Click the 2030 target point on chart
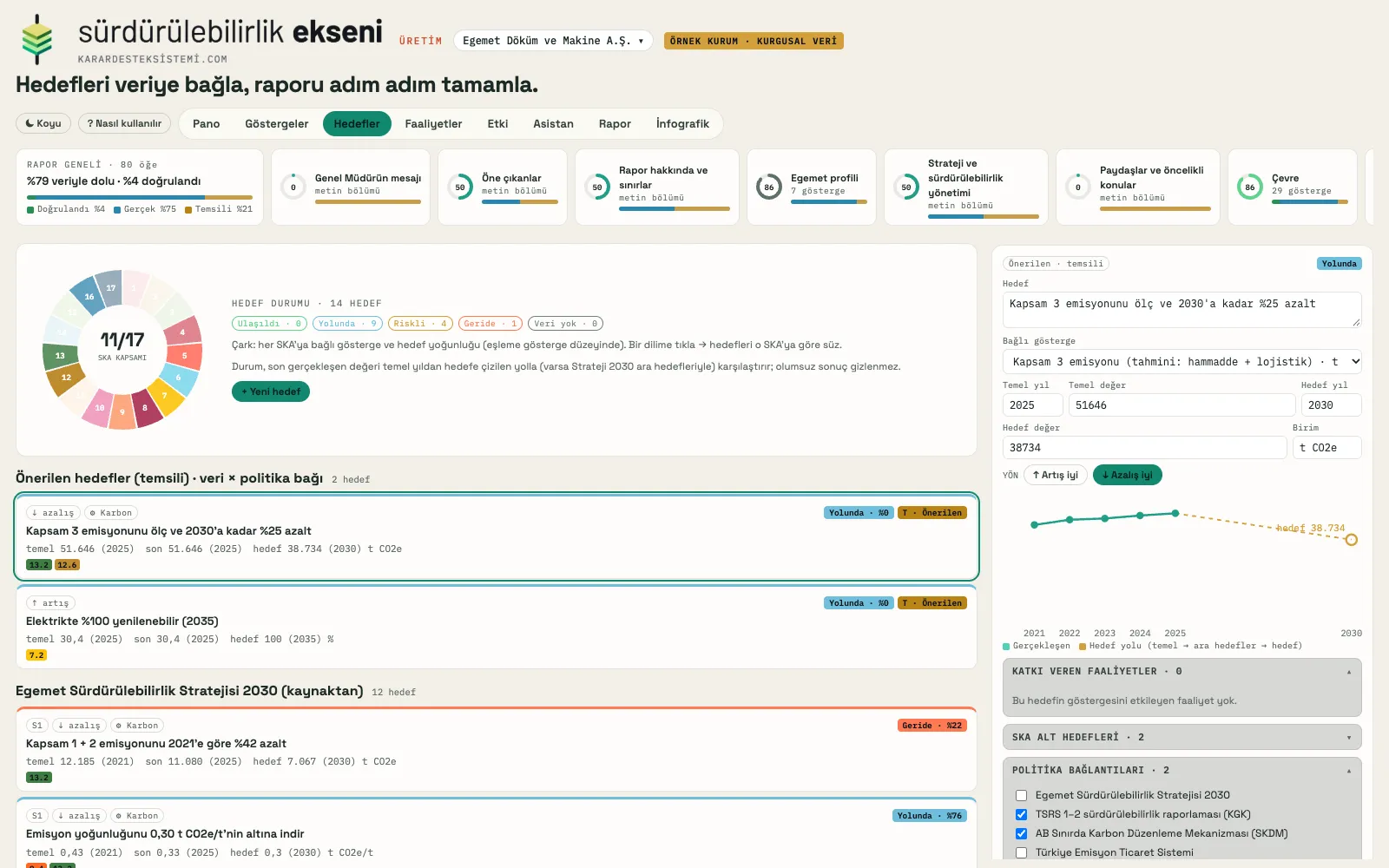Screen dimensions: 1389x868 [1351, 540]
